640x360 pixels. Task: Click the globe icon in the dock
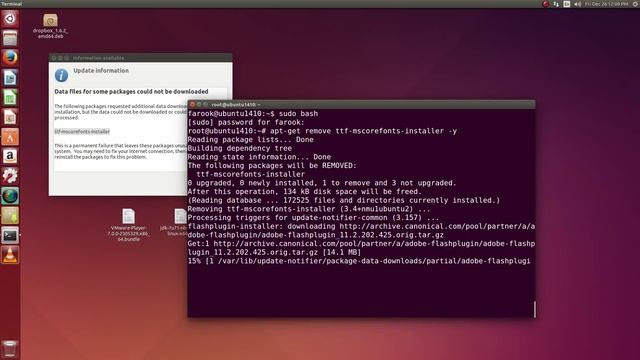click(x=10, y=196)
